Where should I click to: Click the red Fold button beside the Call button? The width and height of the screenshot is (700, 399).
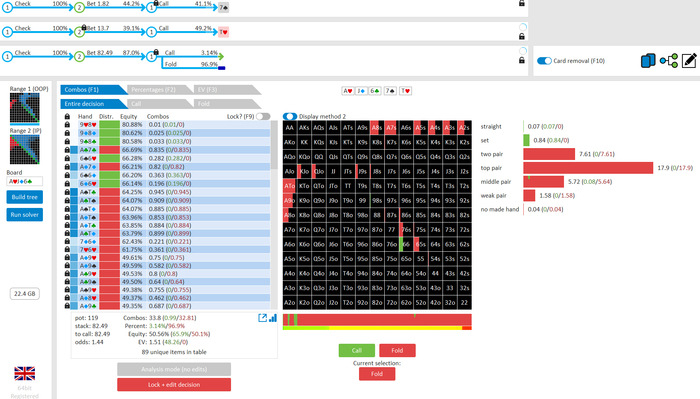[397, 350]
